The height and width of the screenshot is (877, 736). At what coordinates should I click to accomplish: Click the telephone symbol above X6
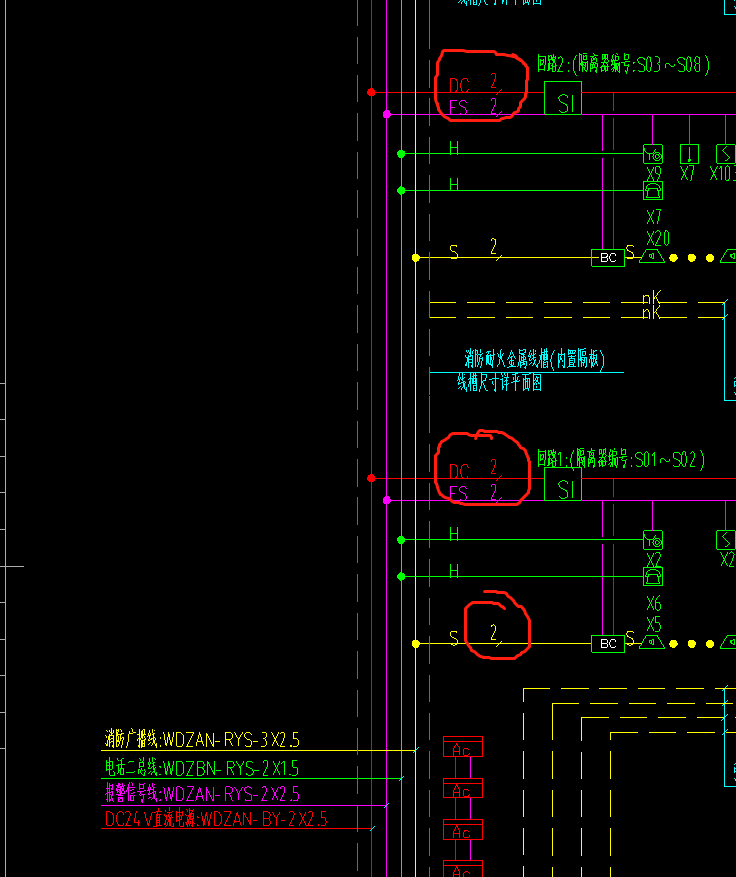pyautogui.click(x=653, y=576)
